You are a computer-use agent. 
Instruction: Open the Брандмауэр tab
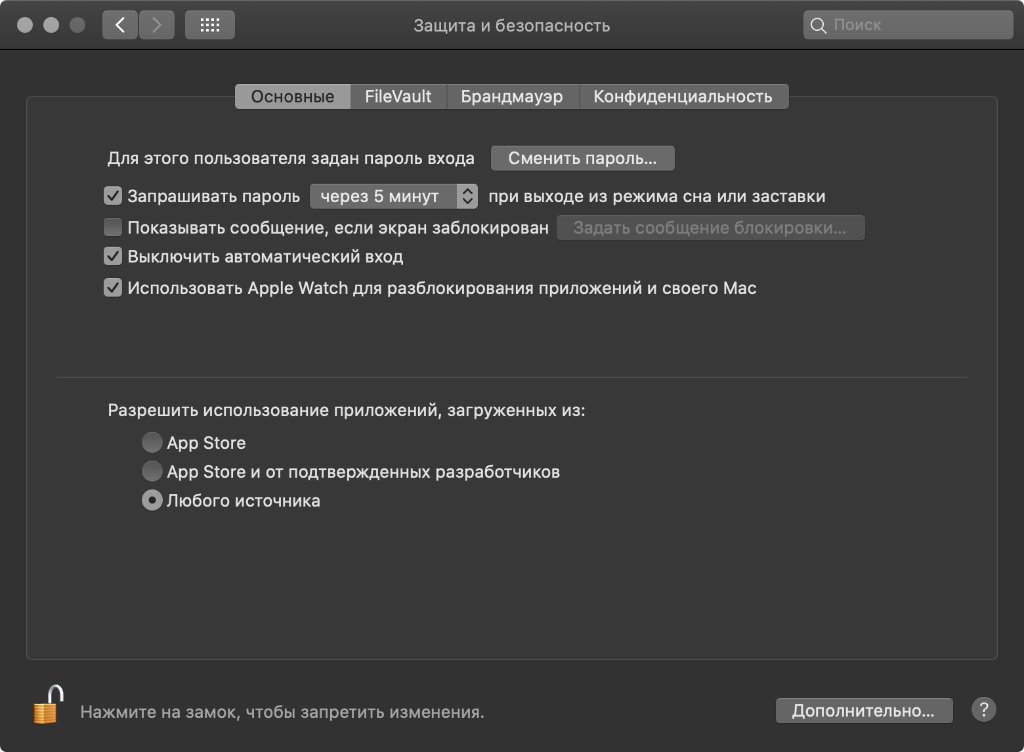coord(512,96)
